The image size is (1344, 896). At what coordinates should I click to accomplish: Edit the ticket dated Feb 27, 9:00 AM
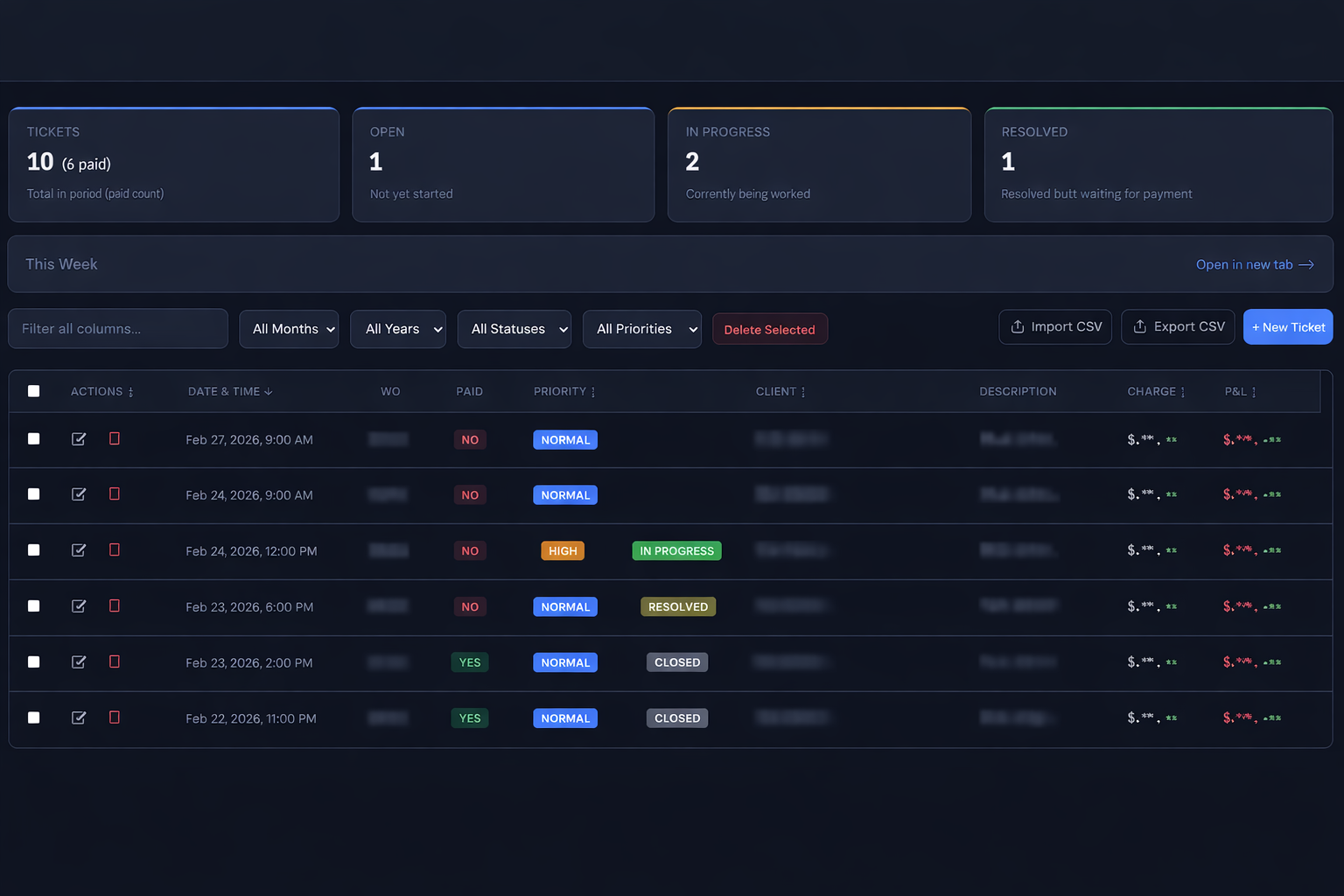coord(78,439)
